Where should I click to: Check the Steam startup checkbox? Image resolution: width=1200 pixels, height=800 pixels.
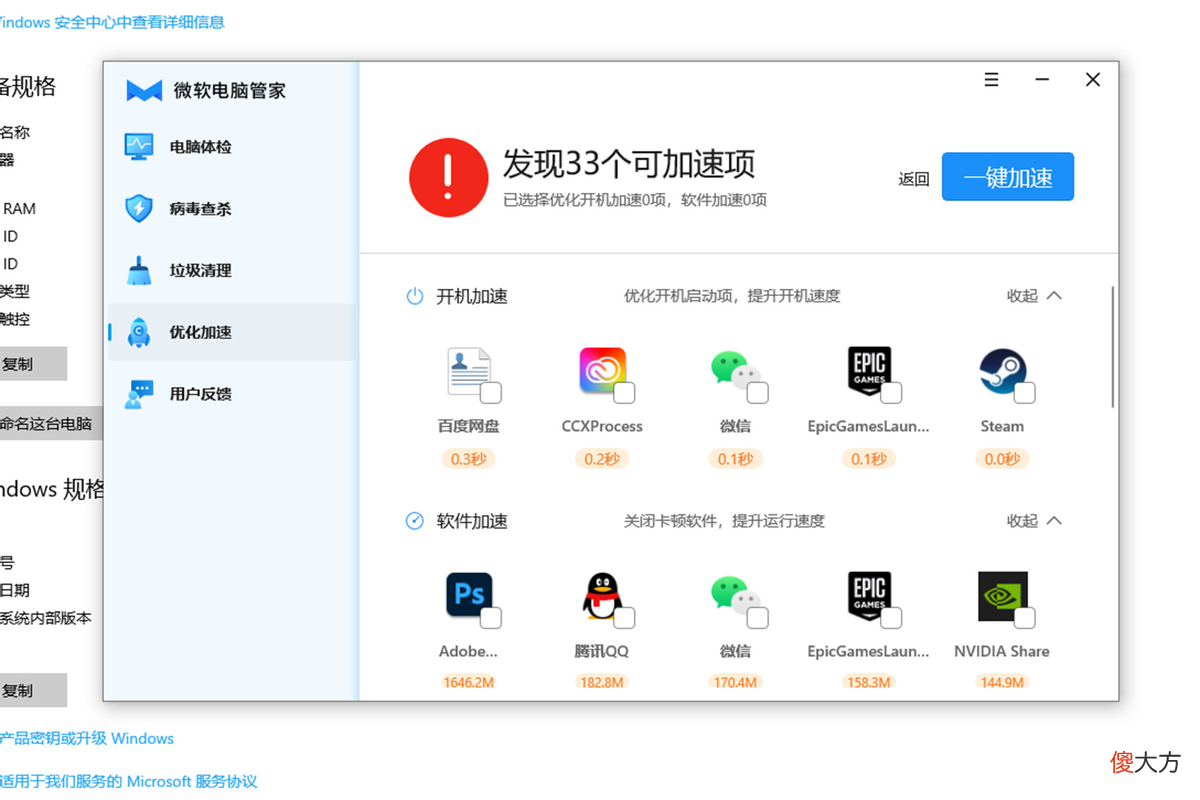click(x=1024, y=392)
